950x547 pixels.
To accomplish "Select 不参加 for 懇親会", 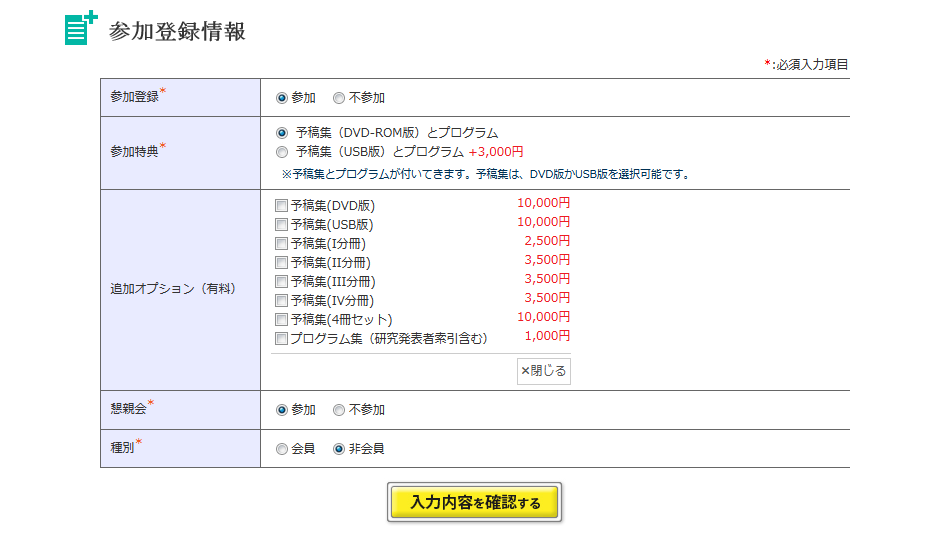I will click(x=339, y=410).
